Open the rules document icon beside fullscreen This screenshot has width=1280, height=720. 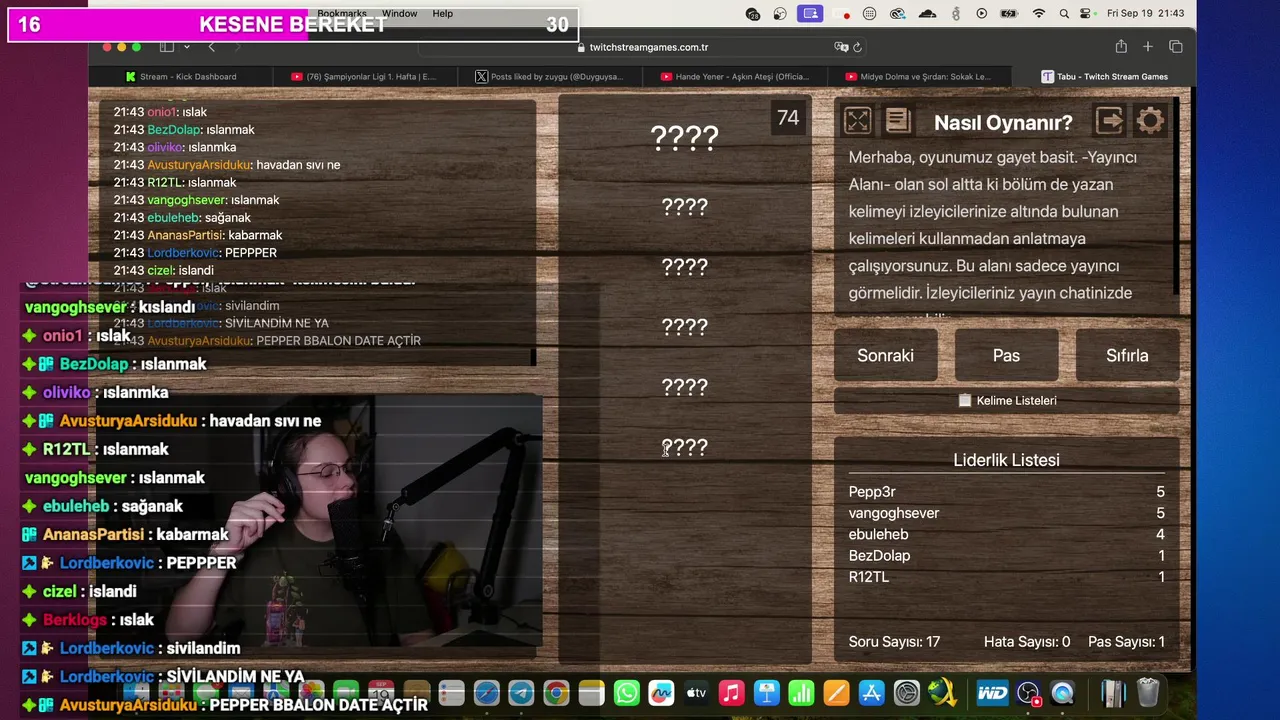click(898, 121)
